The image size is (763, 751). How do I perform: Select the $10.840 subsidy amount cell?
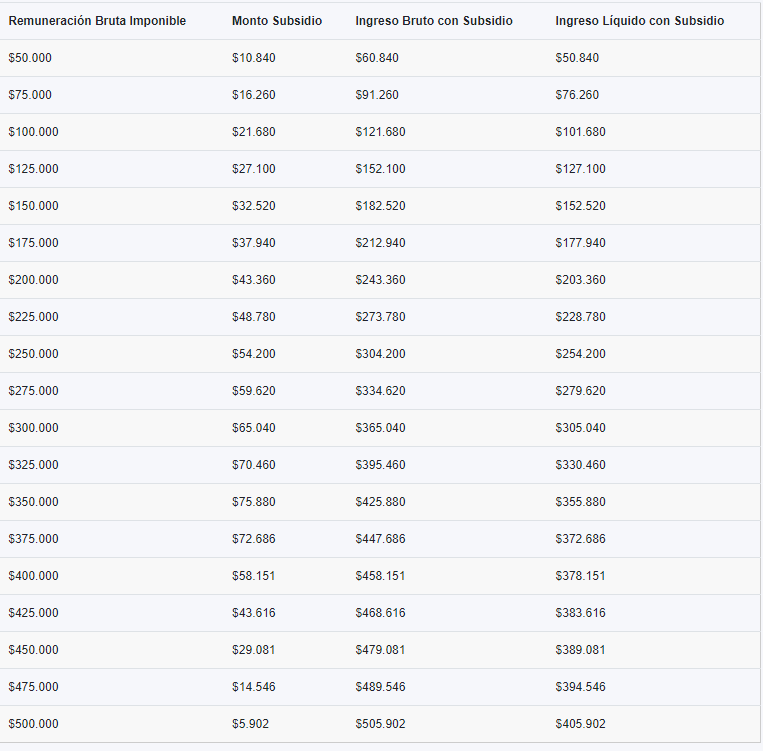click(253, 58)
